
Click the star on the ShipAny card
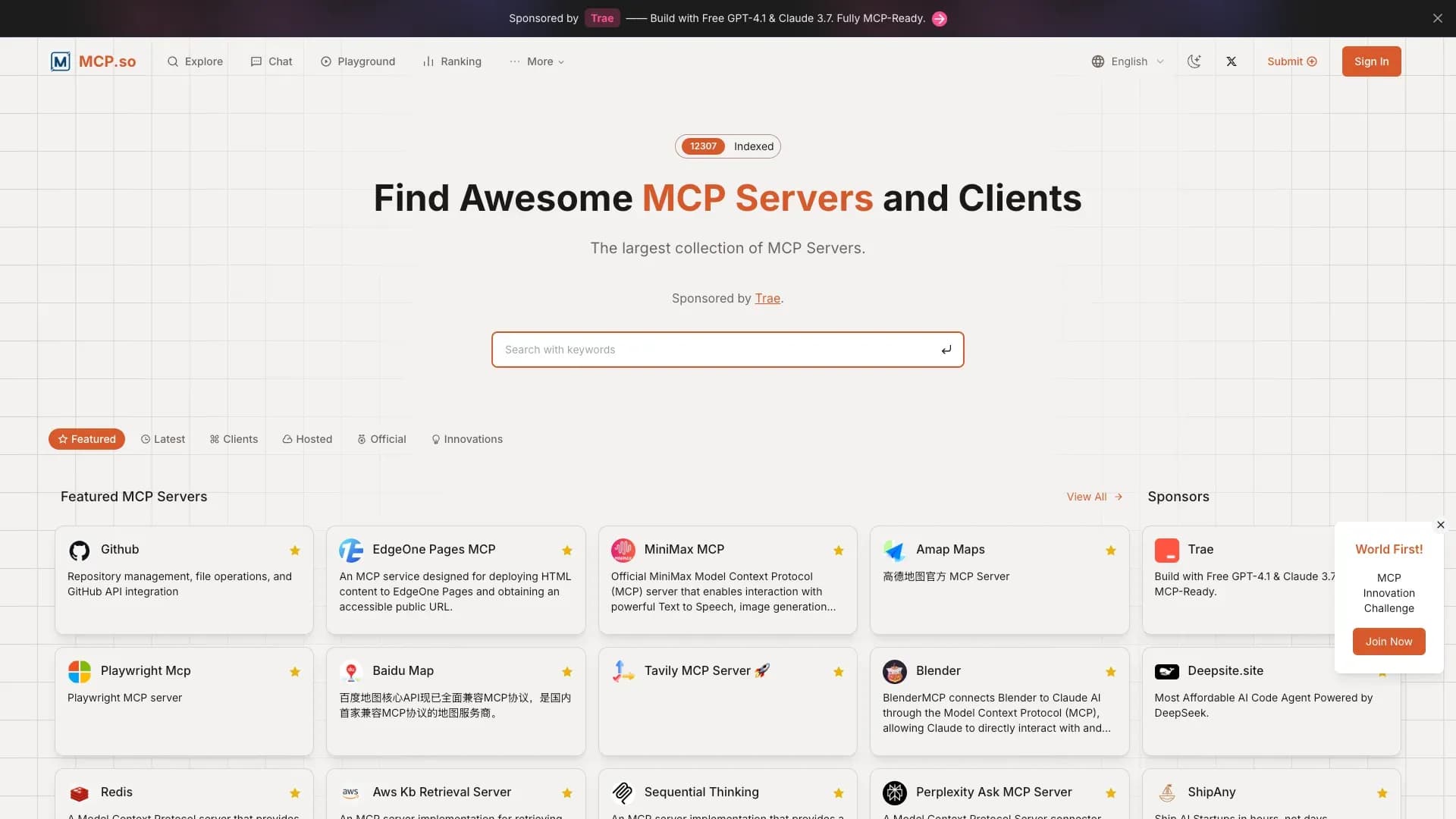pyautogui.click(x=1382, y=793)
